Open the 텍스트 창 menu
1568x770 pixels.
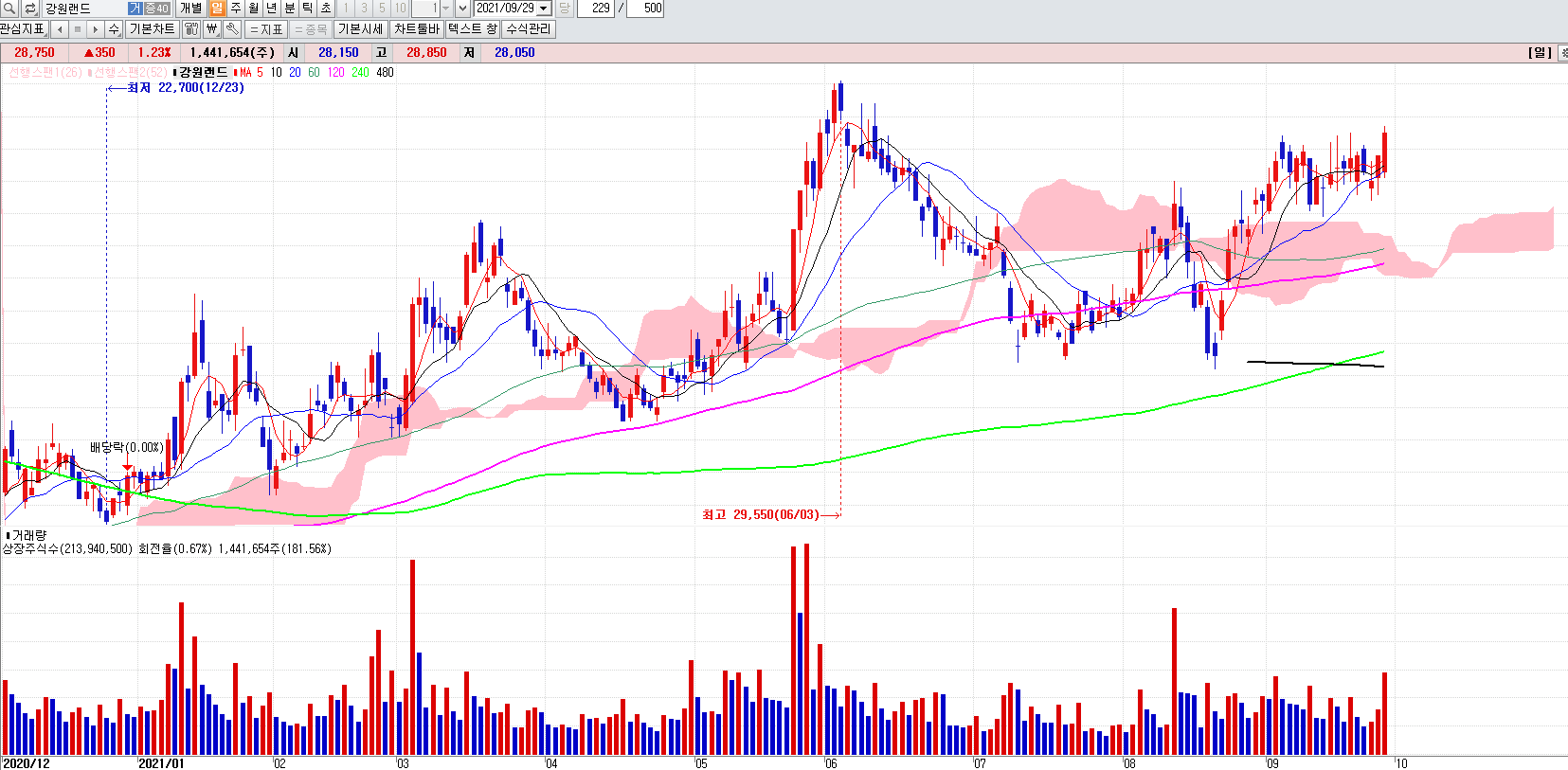[473, 29]
